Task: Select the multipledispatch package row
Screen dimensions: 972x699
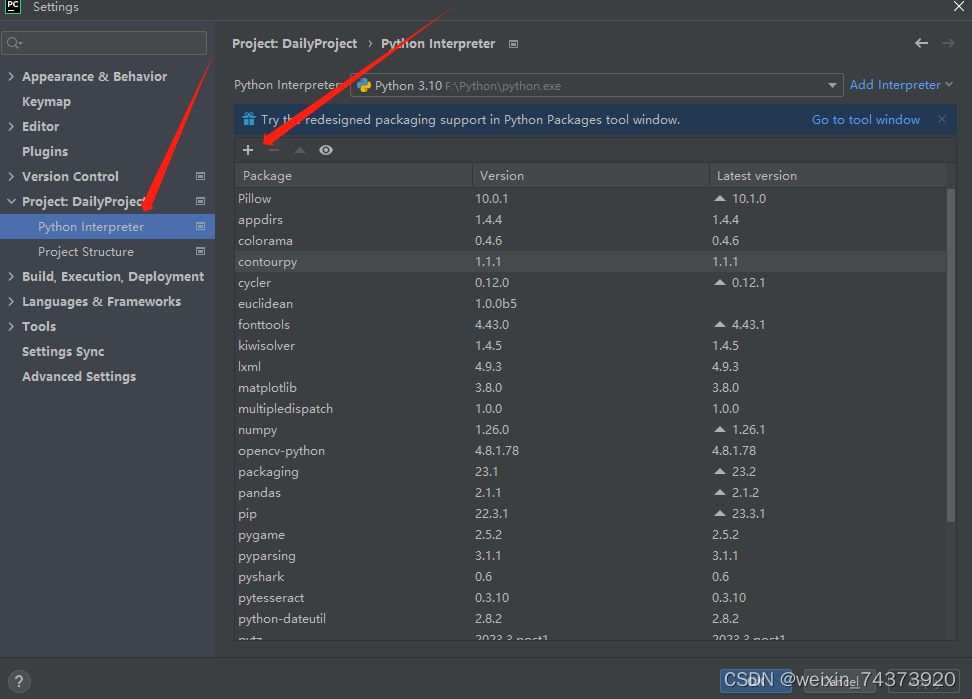Action: tap(591, 408)
